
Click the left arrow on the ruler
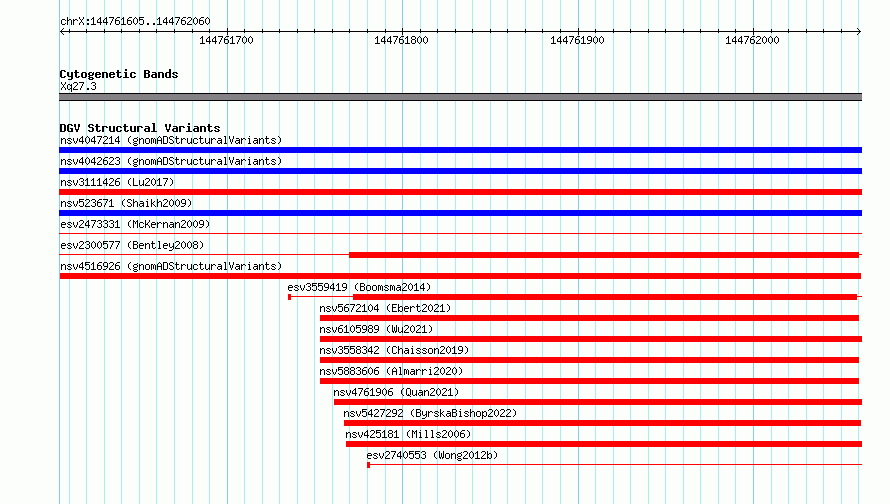pos(62,32)
